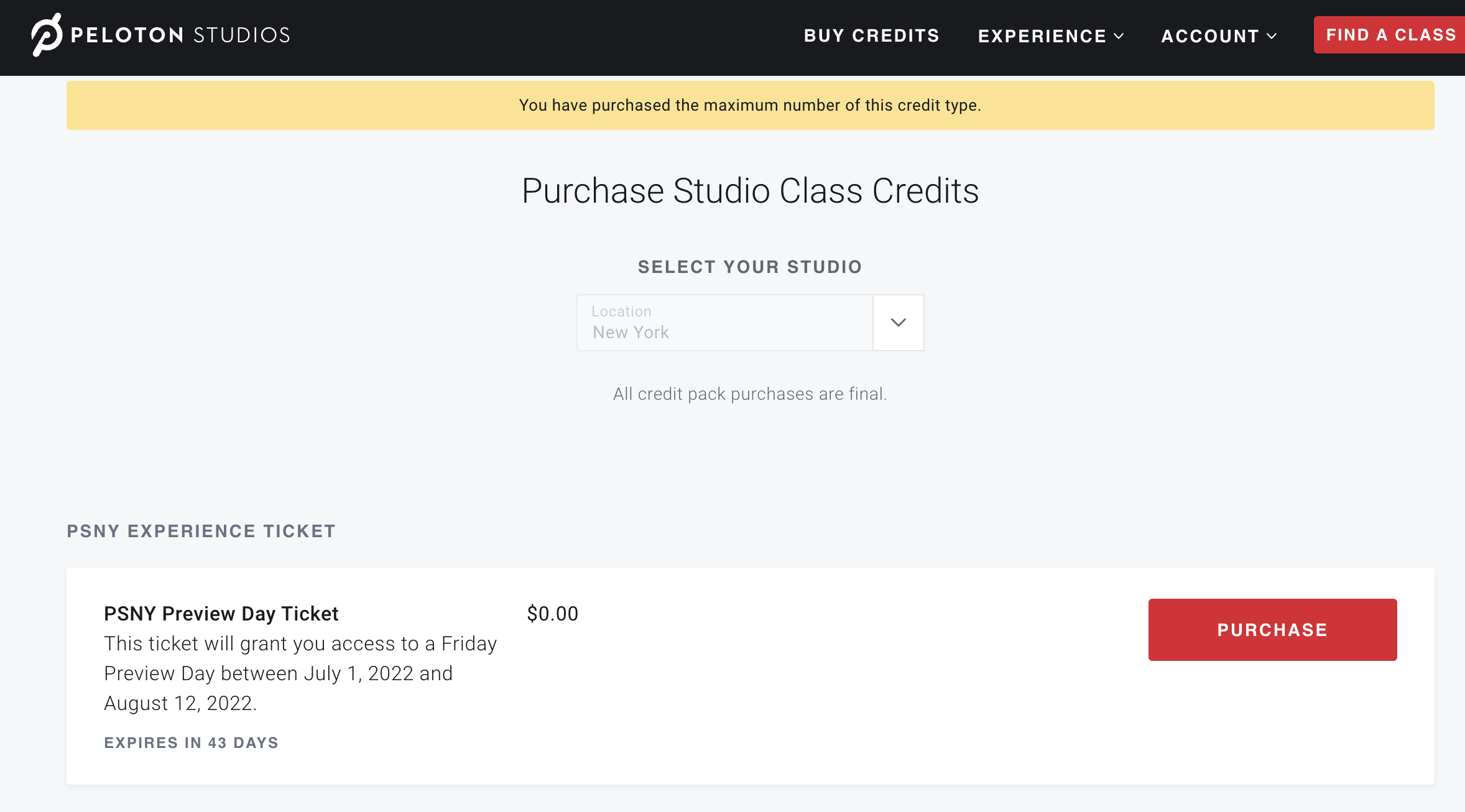Click the Expires in 43 Days label
The height and width of the screenshot is (812, 1465).
[191, 742]
